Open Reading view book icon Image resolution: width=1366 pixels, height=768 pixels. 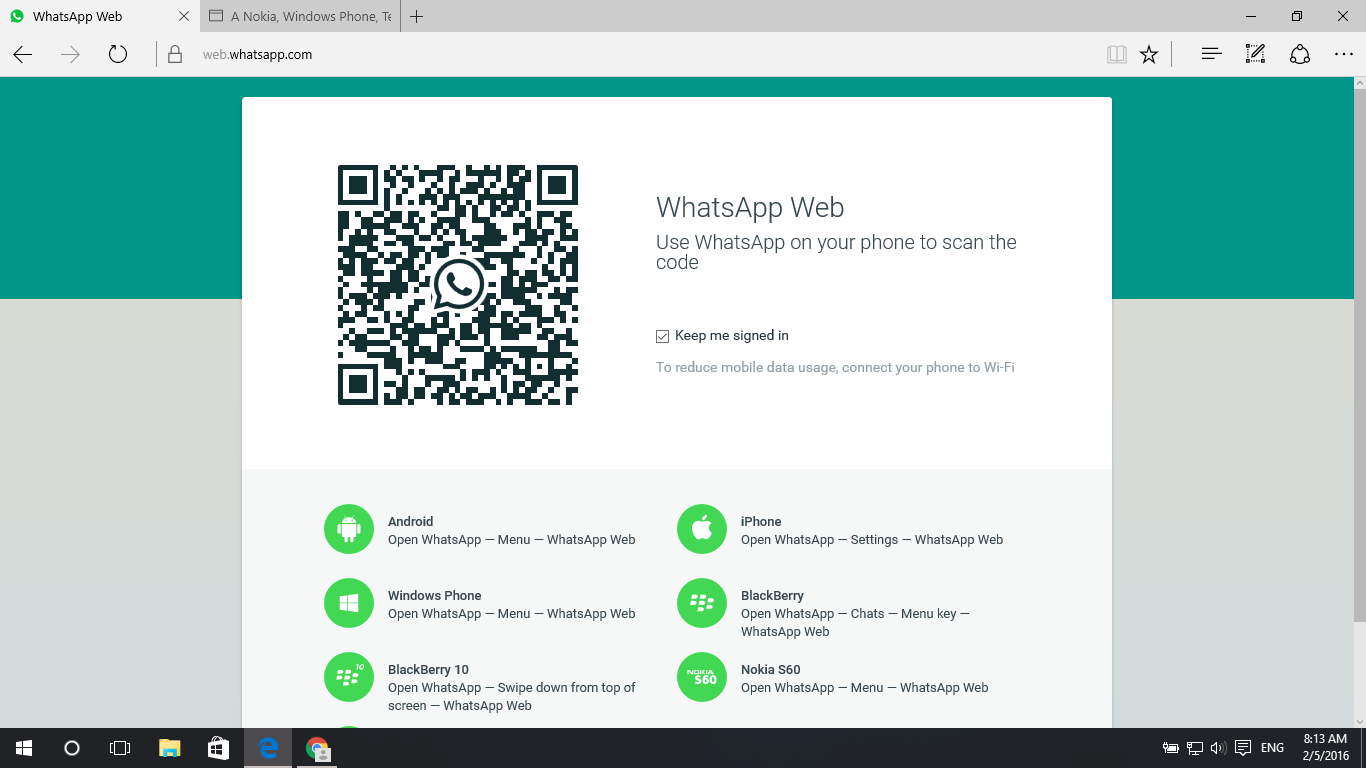tap(1117, 55)
